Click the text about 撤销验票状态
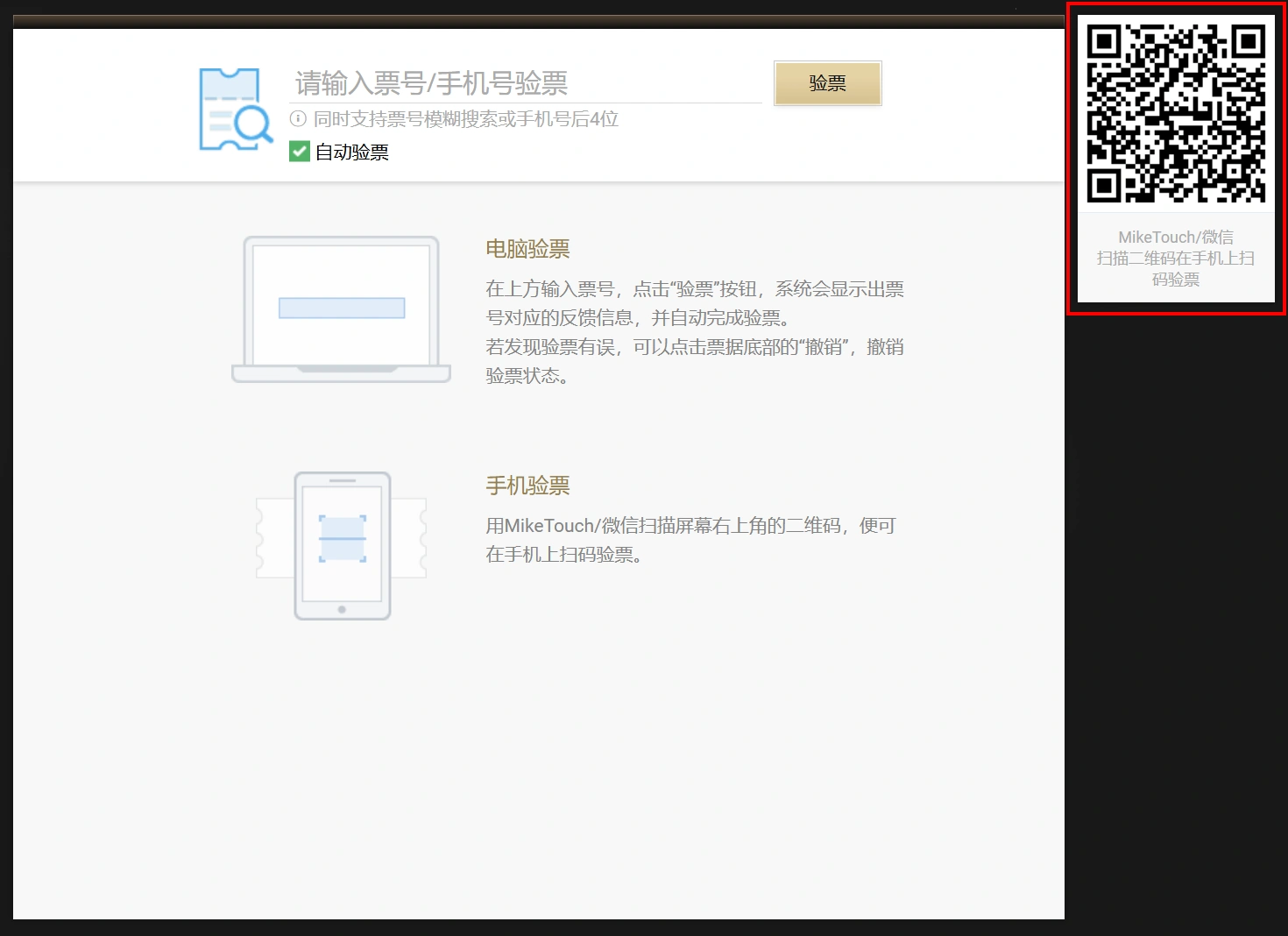The height and width of the screenshot is (936, 1288). (694, 361)
